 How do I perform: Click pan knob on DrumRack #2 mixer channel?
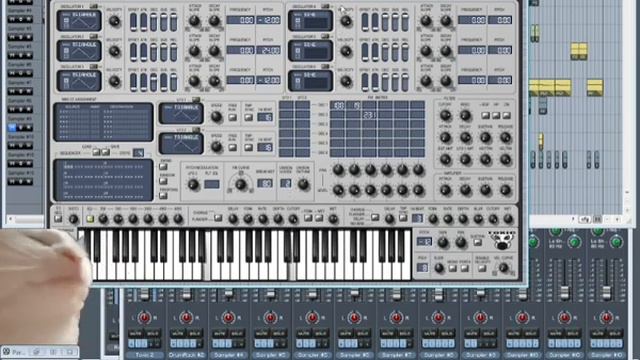[186, 318]
